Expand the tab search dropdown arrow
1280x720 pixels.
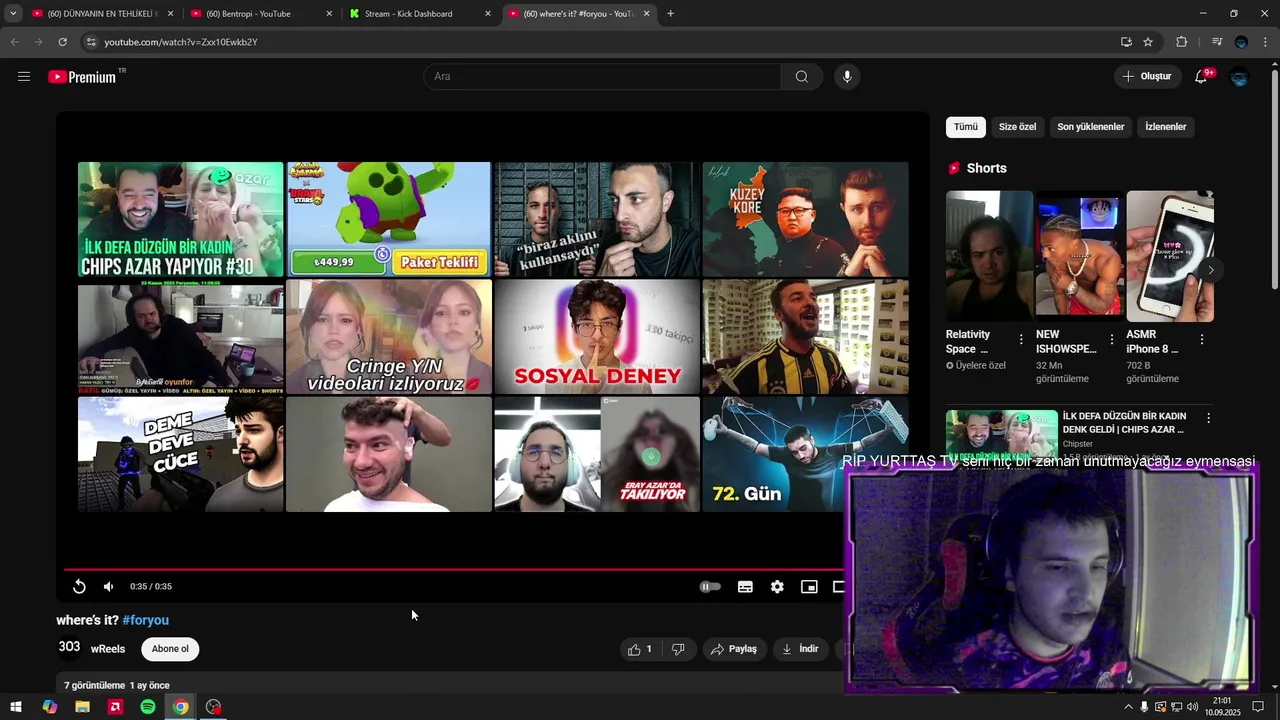(12, 14)
